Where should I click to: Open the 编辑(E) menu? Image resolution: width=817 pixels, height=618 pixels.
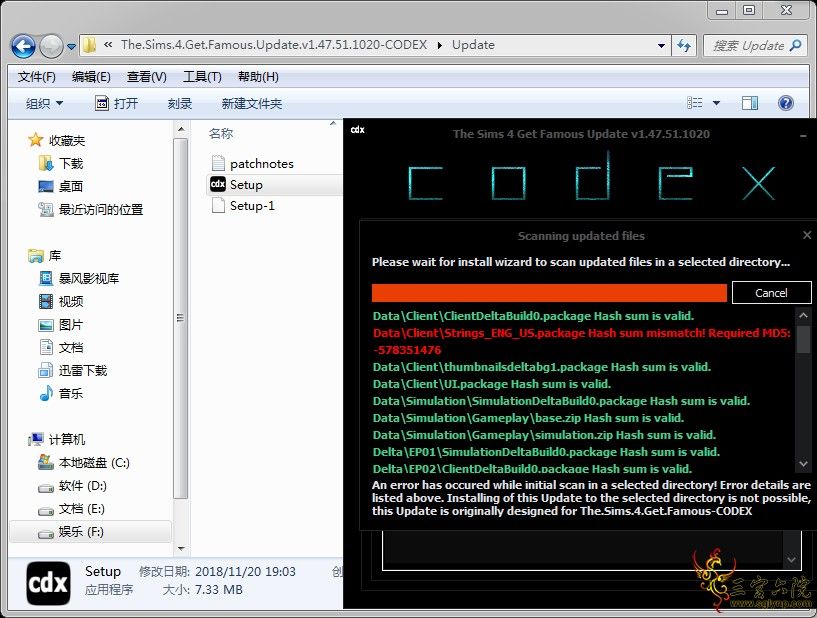pyautogui.click(x=91, y=77)
